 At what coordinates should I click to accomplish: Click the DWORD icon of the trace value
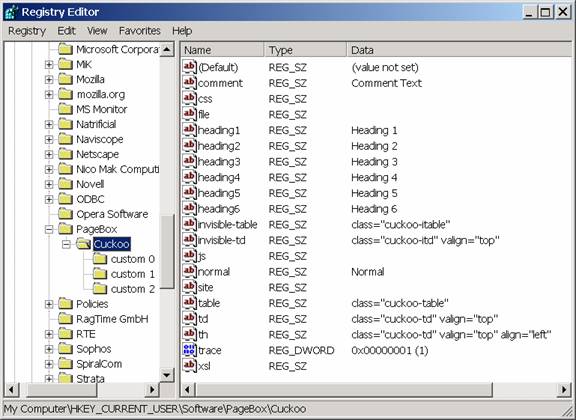pos(190,350)
